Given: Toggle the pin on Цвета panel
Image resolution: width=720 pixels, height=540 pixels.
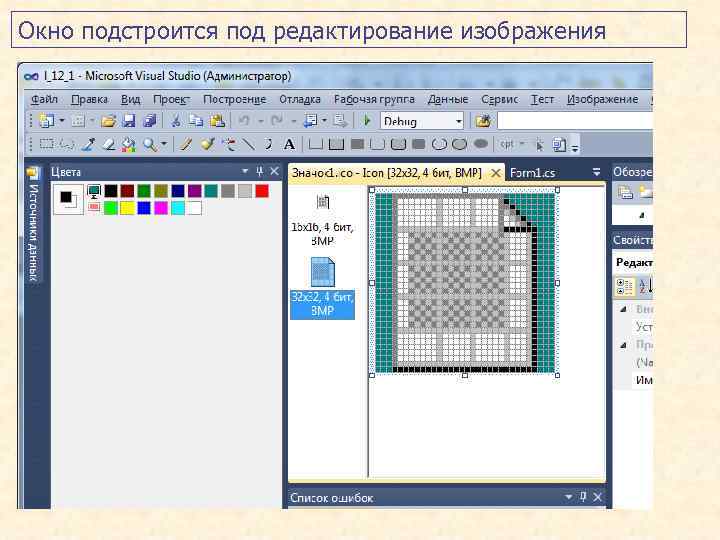Looking at the screenshot, I should click(x=259, y=171).
